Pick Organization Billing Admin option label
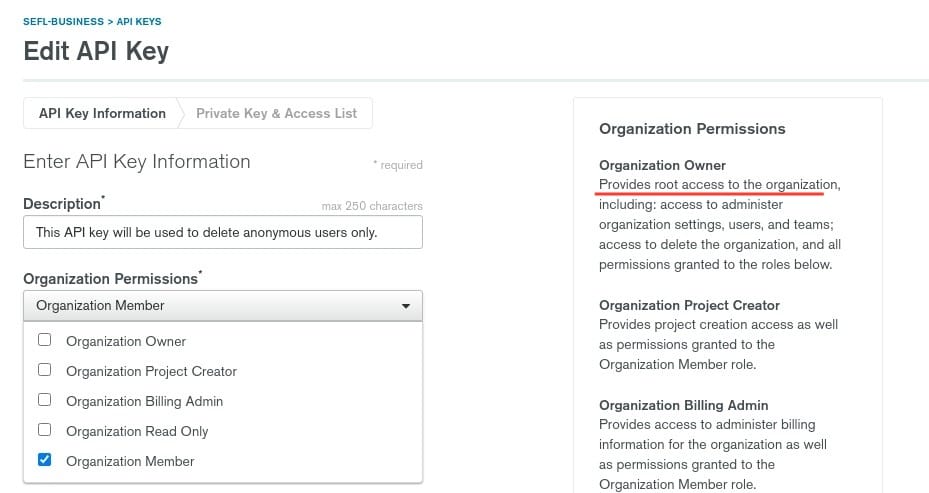Screen dimensions: 929x493 (x=144, y=401)
